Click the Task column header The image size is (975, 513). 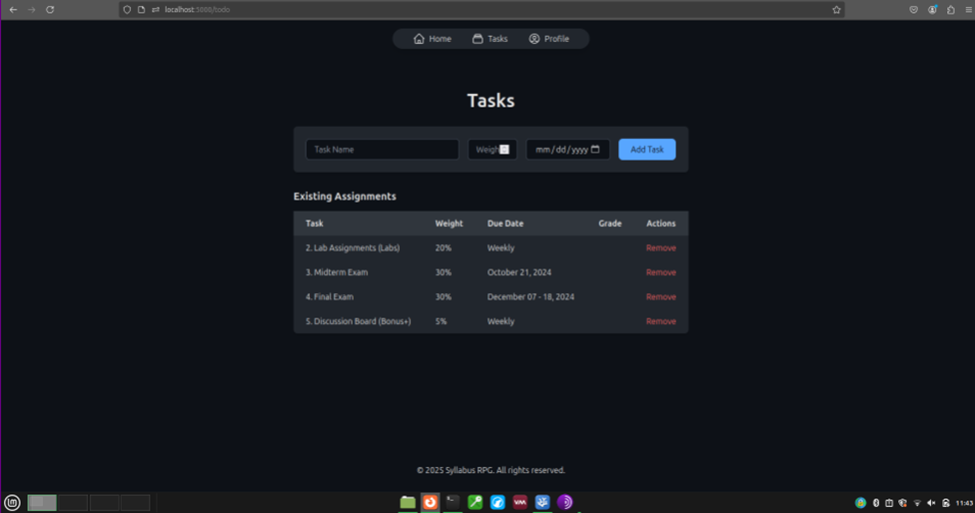[x=315, y=223]
